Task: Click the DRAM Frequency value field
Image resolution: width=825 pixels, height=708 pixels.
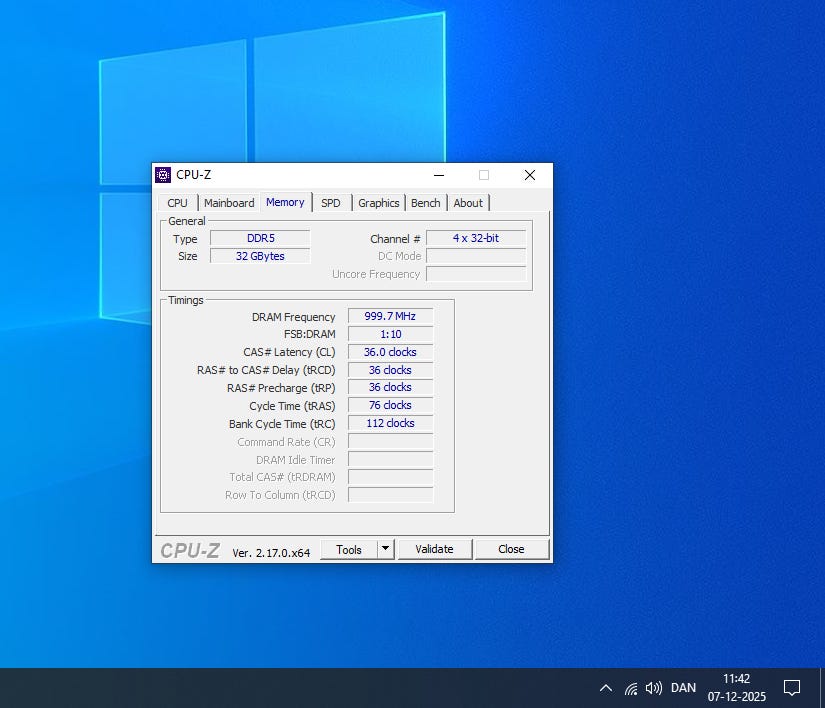Action: point(390,317)
